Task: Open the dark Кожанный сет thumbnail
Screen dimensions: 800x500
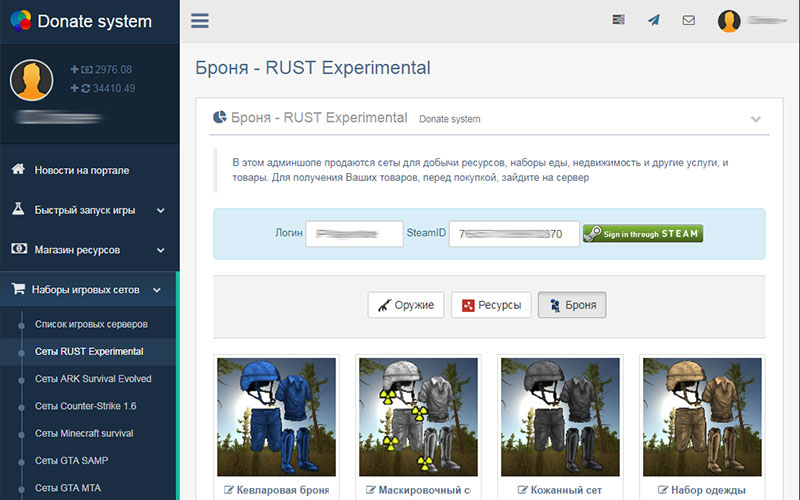Action: [560, 417]
